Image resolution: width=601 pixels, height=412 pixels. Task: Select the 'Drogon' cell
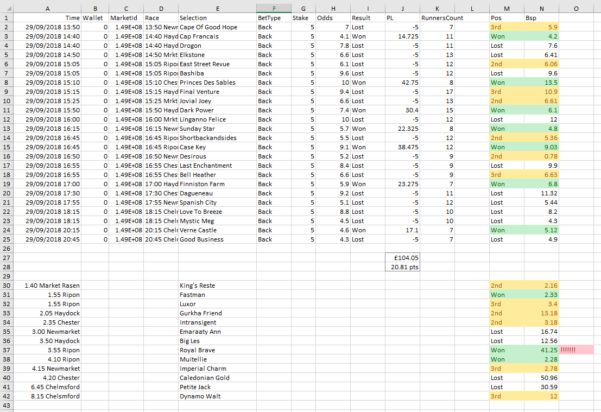[x=217, y=45]
